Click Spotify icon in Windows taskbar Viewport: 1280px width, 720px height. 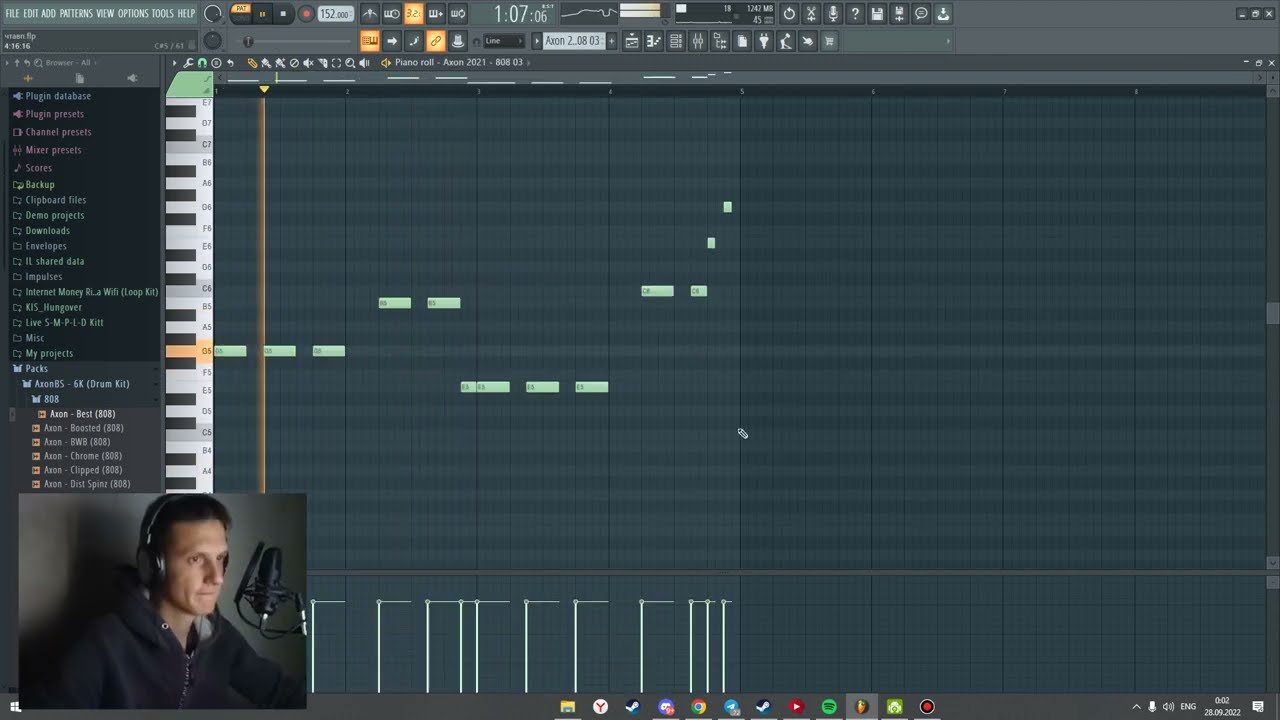point(829,707)
